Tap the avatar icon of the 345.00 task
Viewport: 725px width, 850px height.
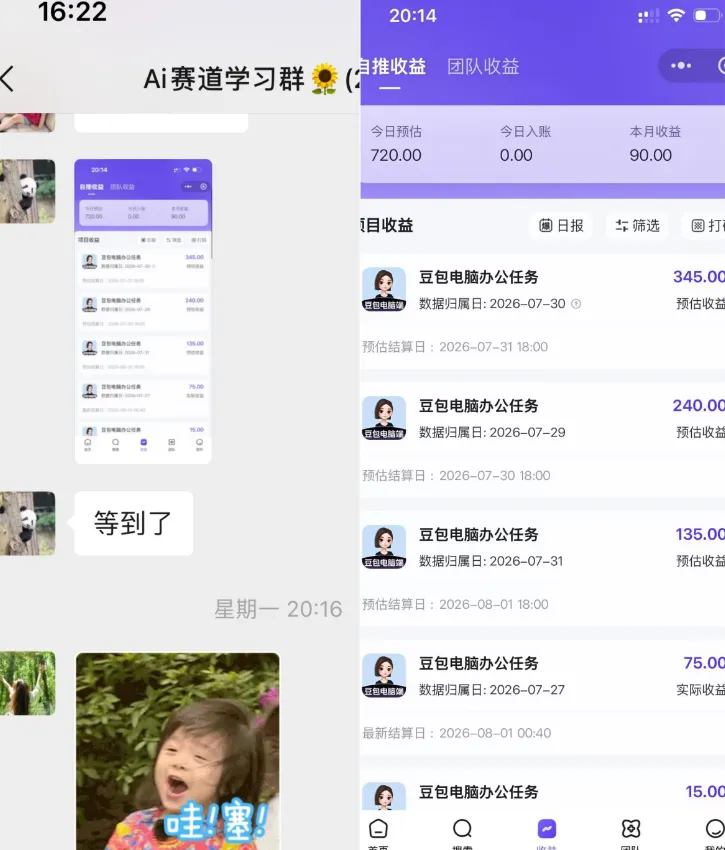click(384, 289)
